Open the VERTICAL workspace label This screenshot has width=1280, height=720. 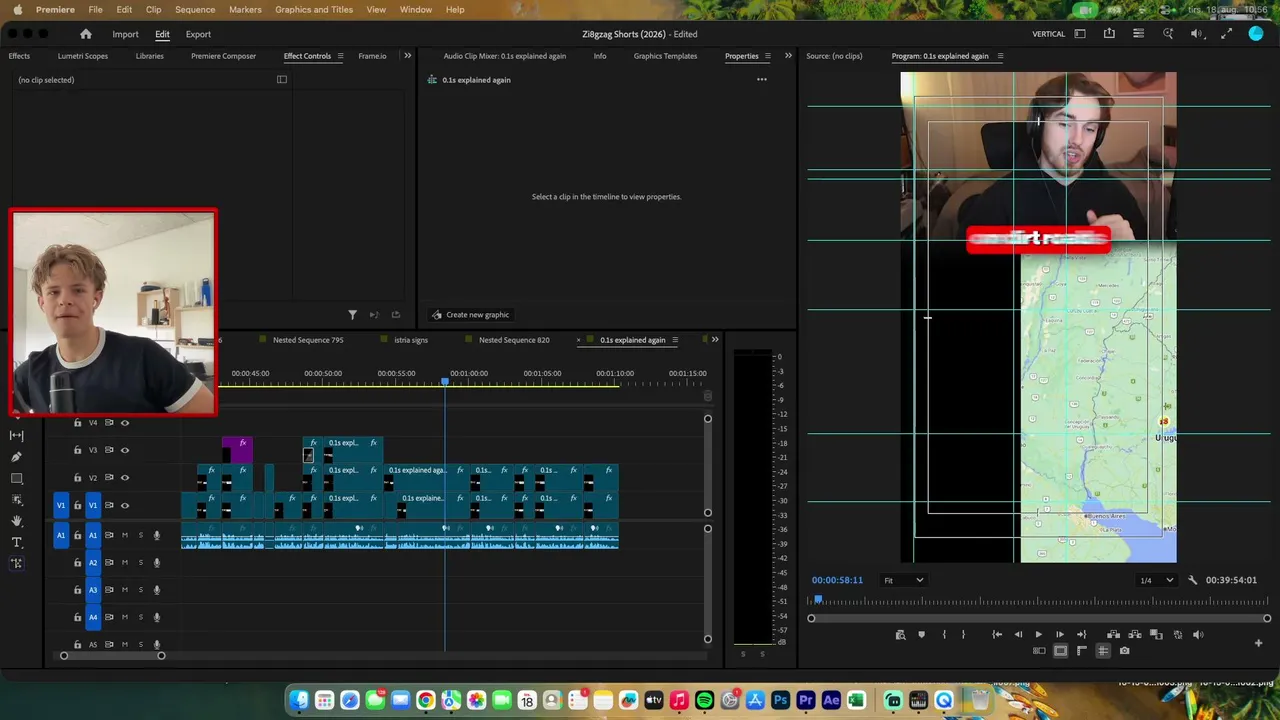[1048, 34]
